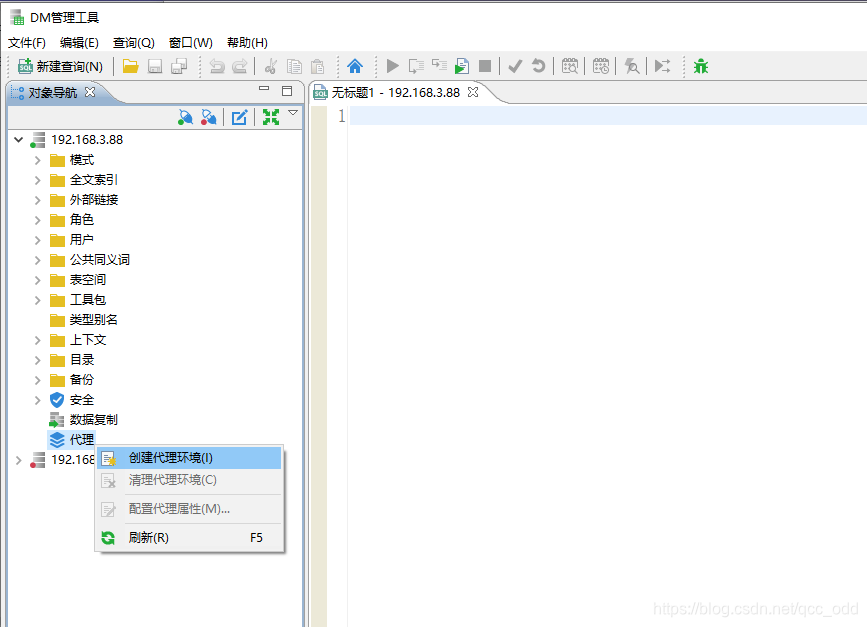Click the disconnect (red plug) icon in navigator
This screenshot has width=867, height=627.
pos(208,117)
